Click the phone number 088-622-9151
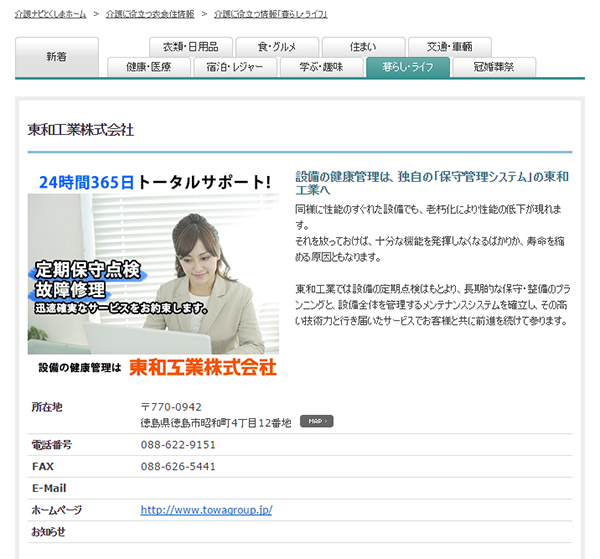The height and width of the screenshot is (559, 600). click(178, 445)
